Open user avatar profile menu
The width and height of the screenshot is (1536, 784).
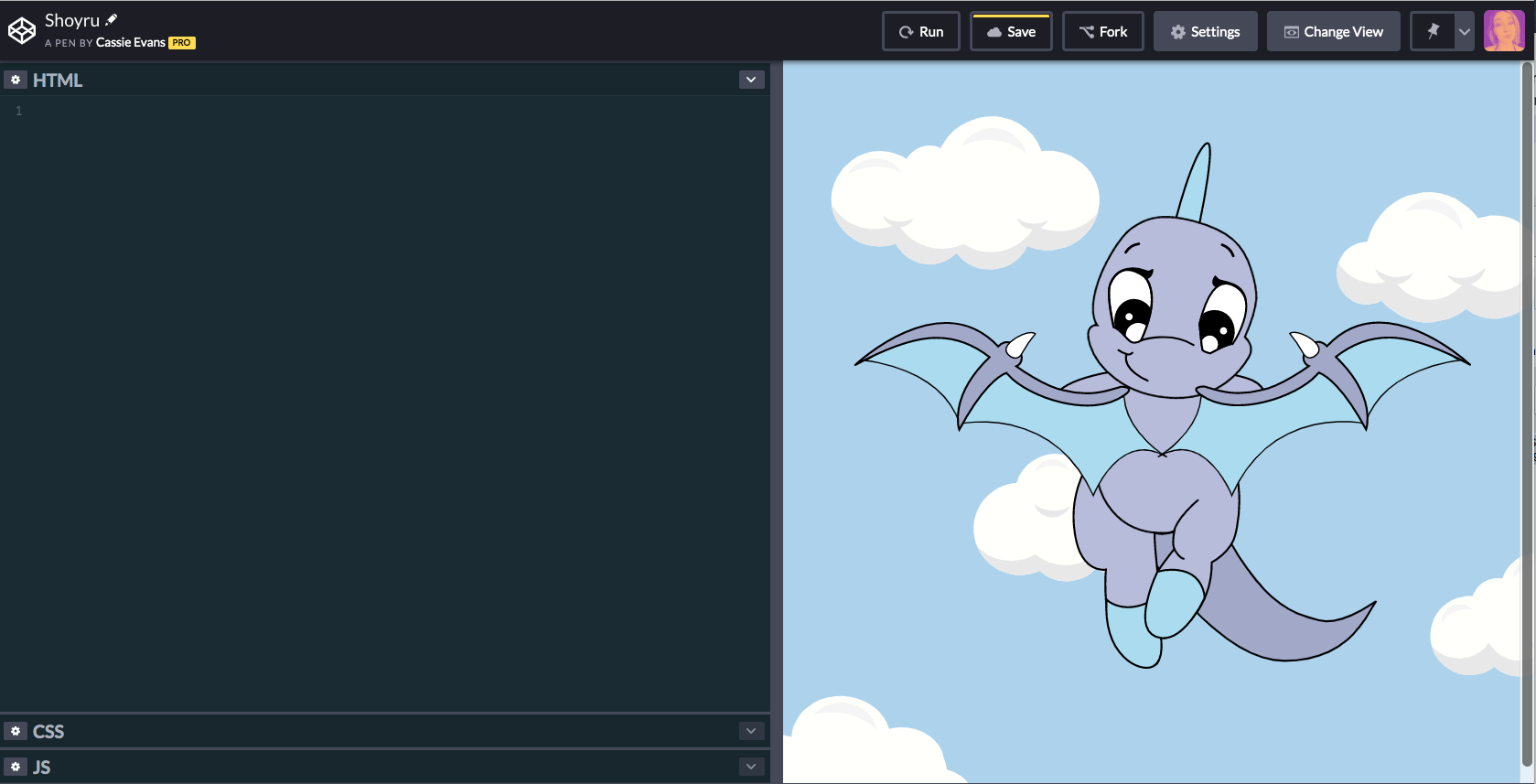point(1504,31)
